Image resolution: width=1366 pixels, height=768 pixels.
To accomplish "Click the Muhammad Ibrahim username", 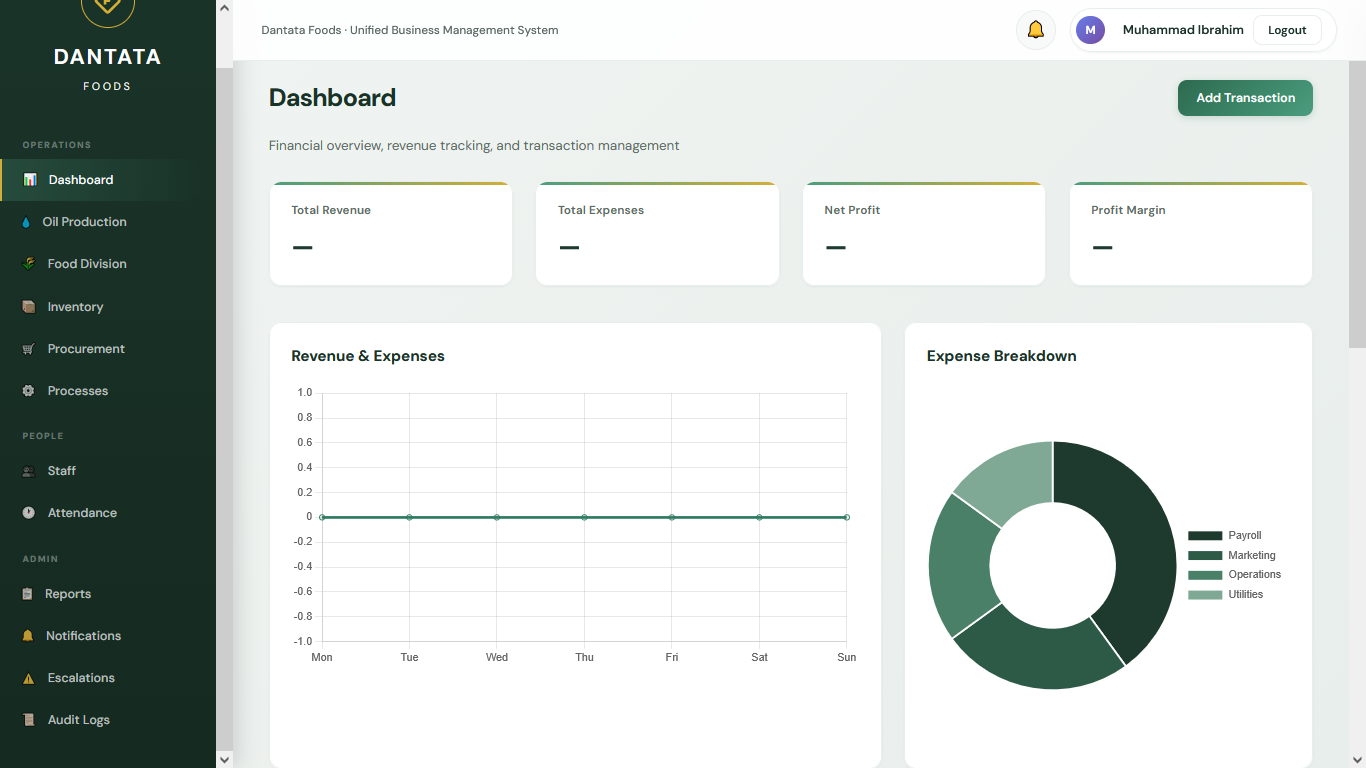I will pyautogui.click(x=1183, y=30).
